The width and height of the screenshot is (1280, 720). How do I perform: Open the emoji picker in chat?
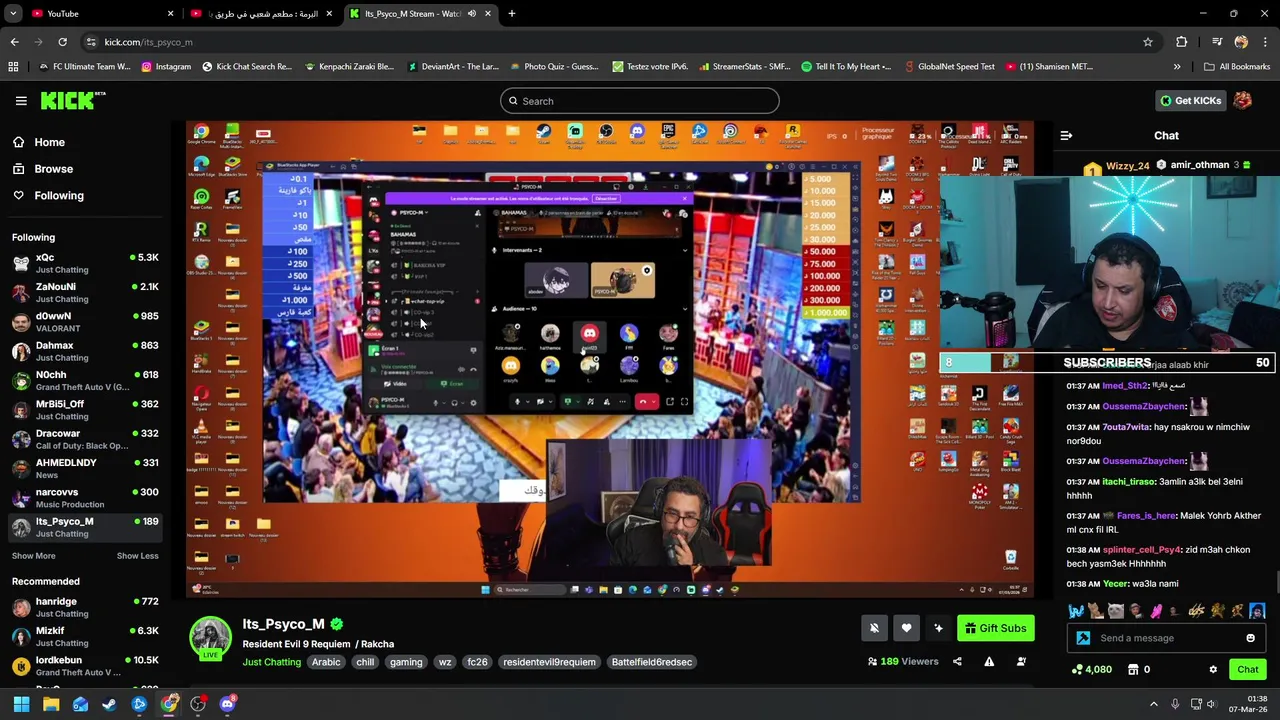tap(1250, 638)
